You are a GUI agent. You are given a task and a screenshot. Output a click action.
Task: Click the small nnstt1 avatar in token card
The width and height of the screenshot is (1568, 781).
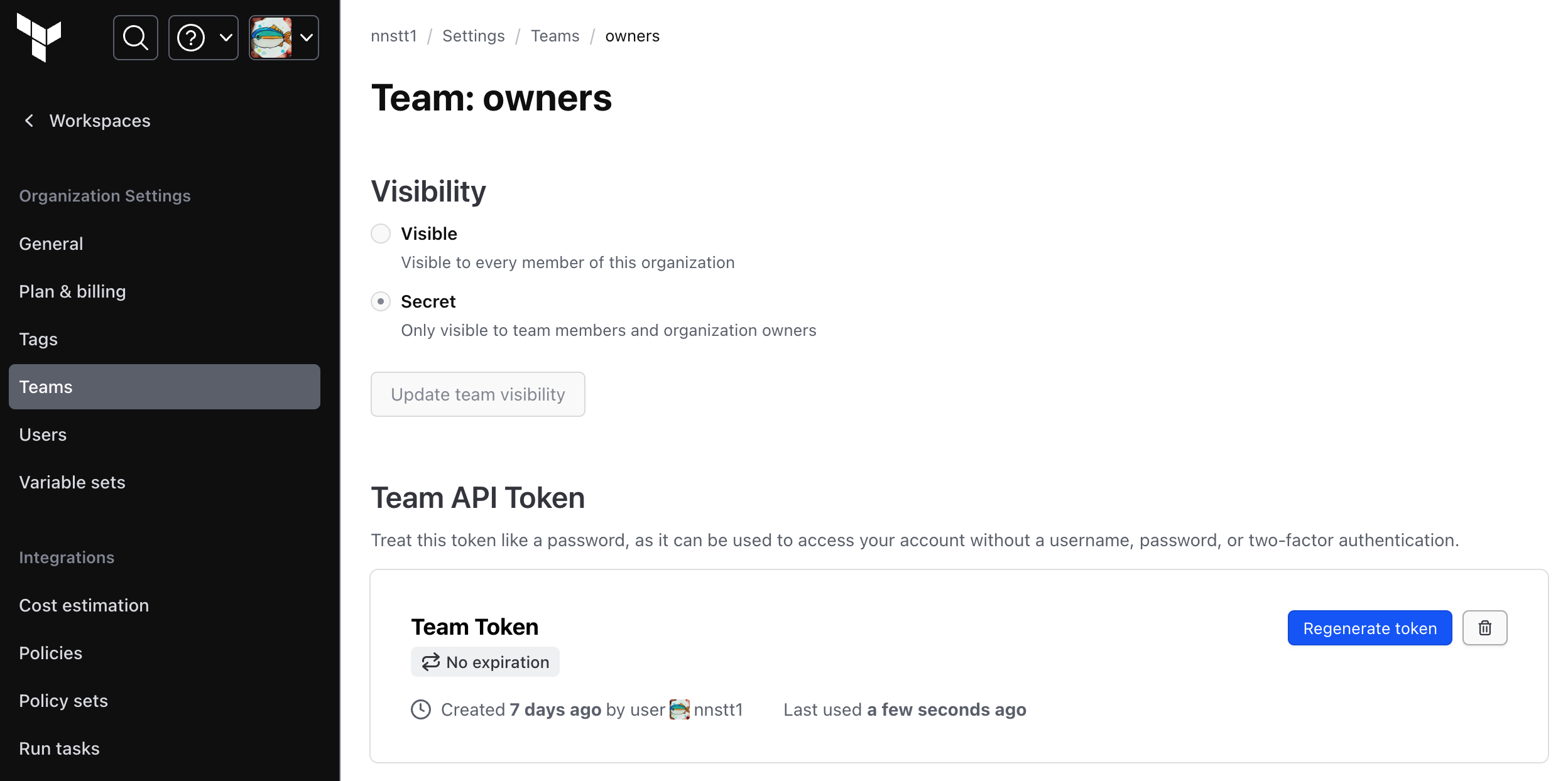(x=680, y=709)
